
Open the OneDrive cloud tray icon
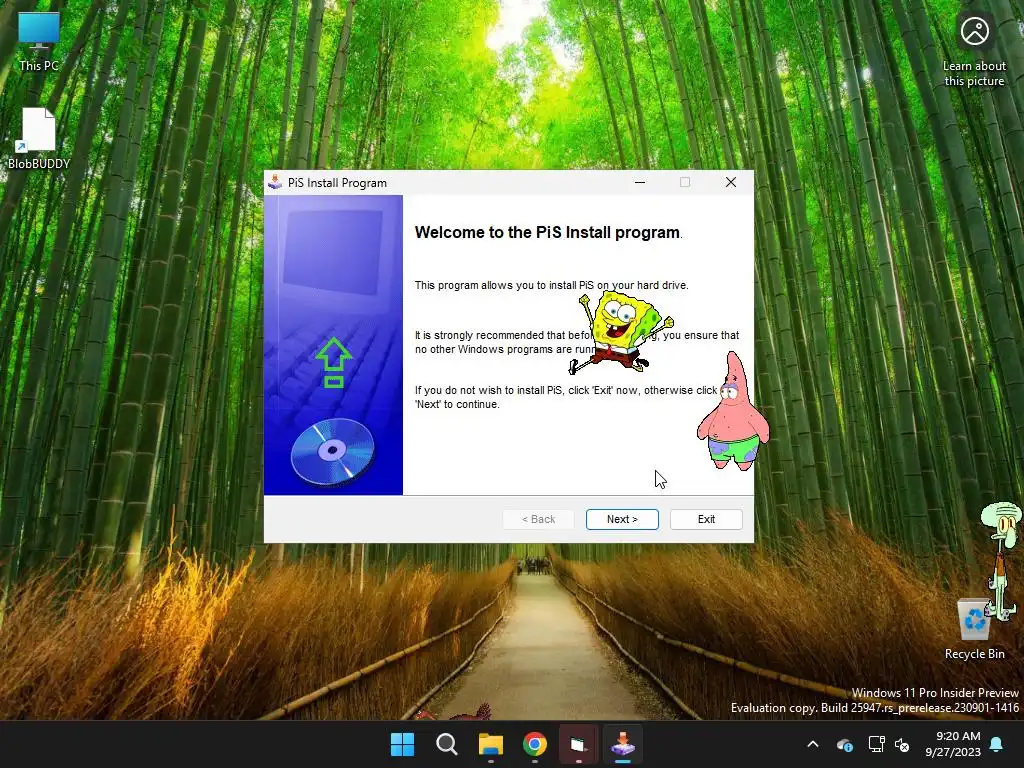(844, 744)
